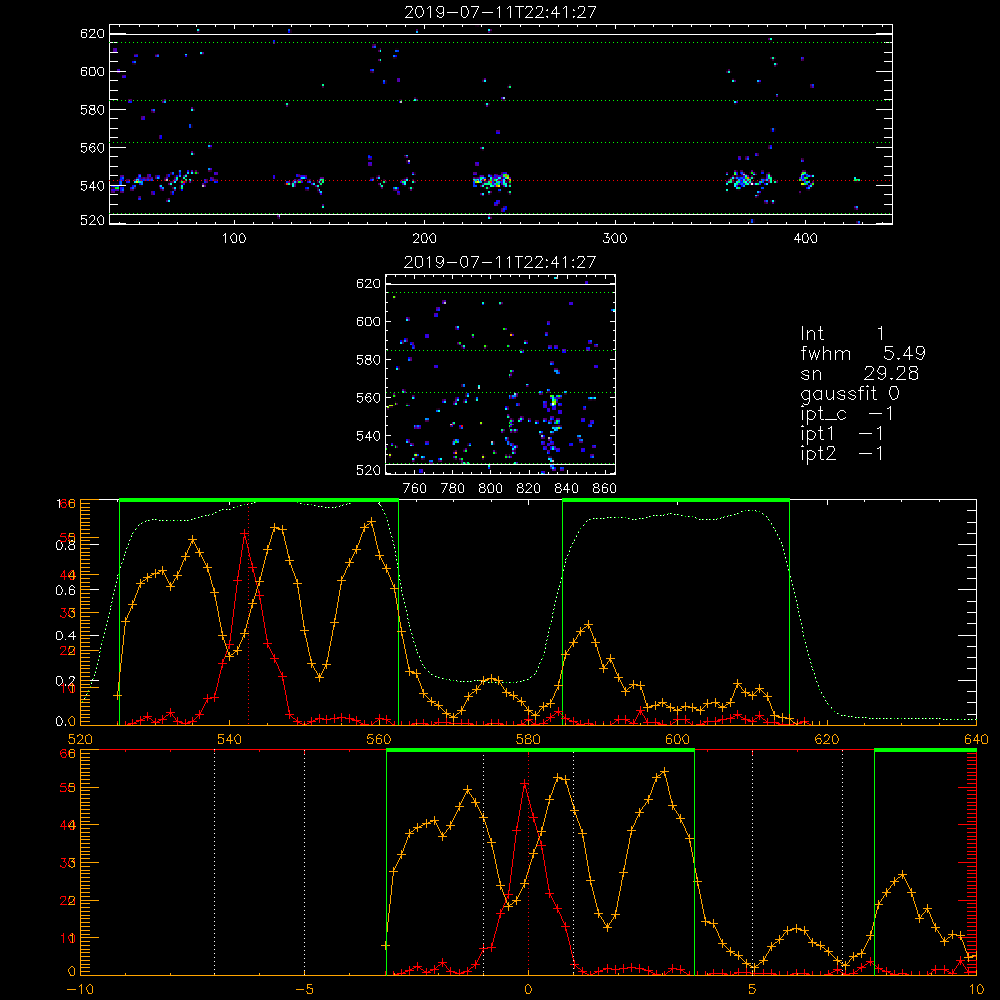This screenshot has height=1000, width=1000.
Task: Click the 'ipt_c -1' value line
Action: [847, 414]
